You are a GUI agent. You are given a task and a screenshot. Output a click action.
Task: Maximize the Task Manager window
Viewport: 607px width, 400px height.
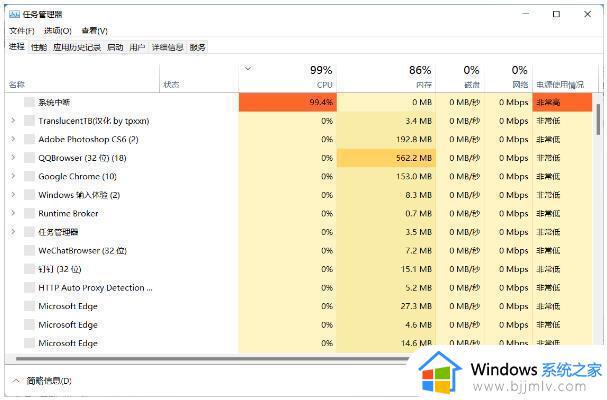[x=556, y=14]
